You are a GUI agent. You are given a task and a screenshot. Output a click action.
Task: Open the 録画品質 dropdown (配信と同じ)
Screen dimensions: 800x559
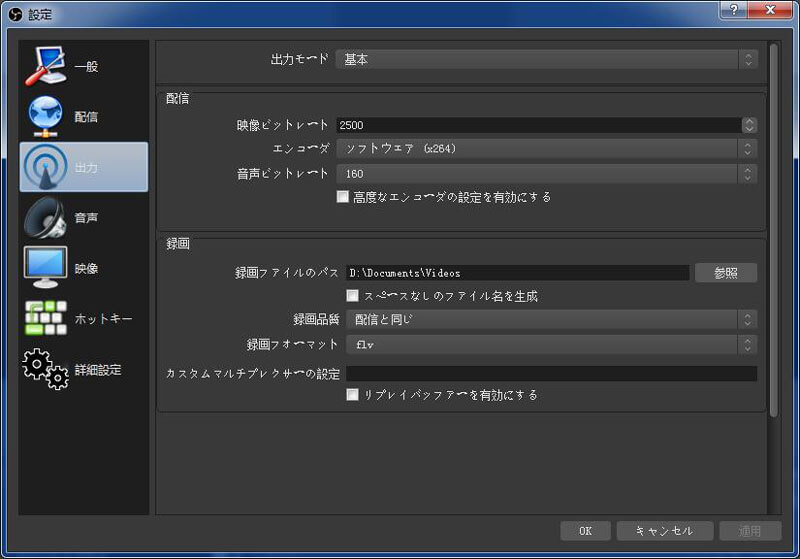click(552, 319)
